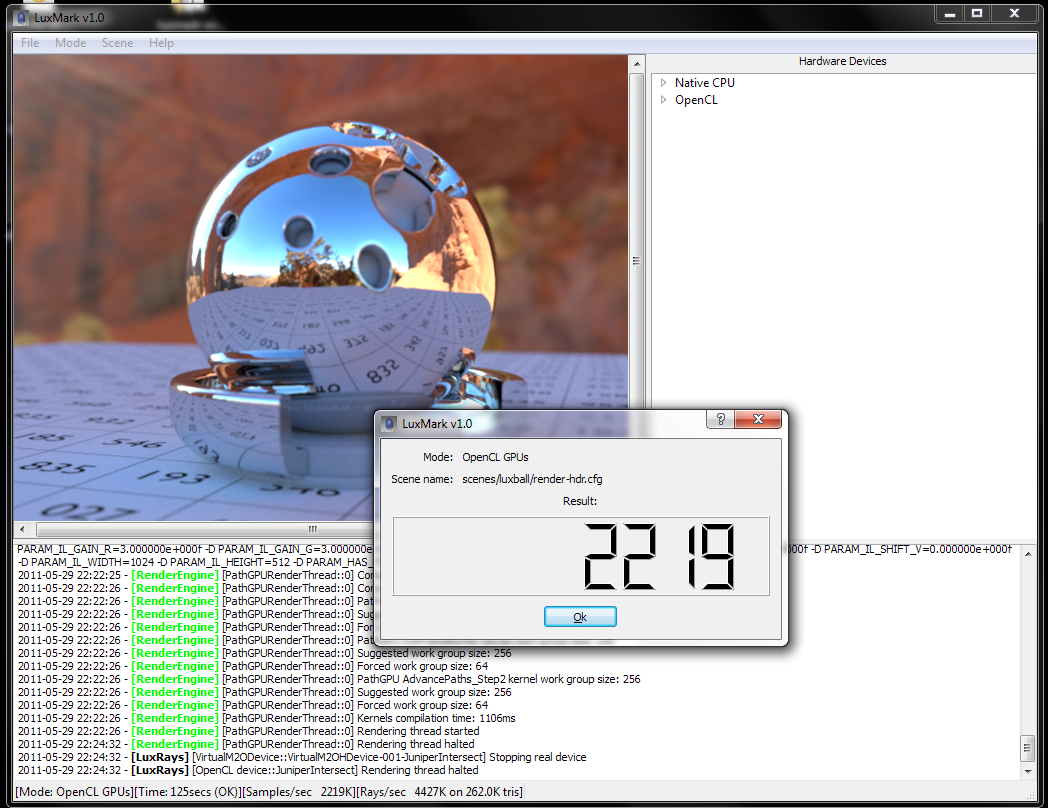Viewport: 1048px width, 808px height.
Task: Click the 2219 result display
Action: pyautogui.click(x=581, y=556)
